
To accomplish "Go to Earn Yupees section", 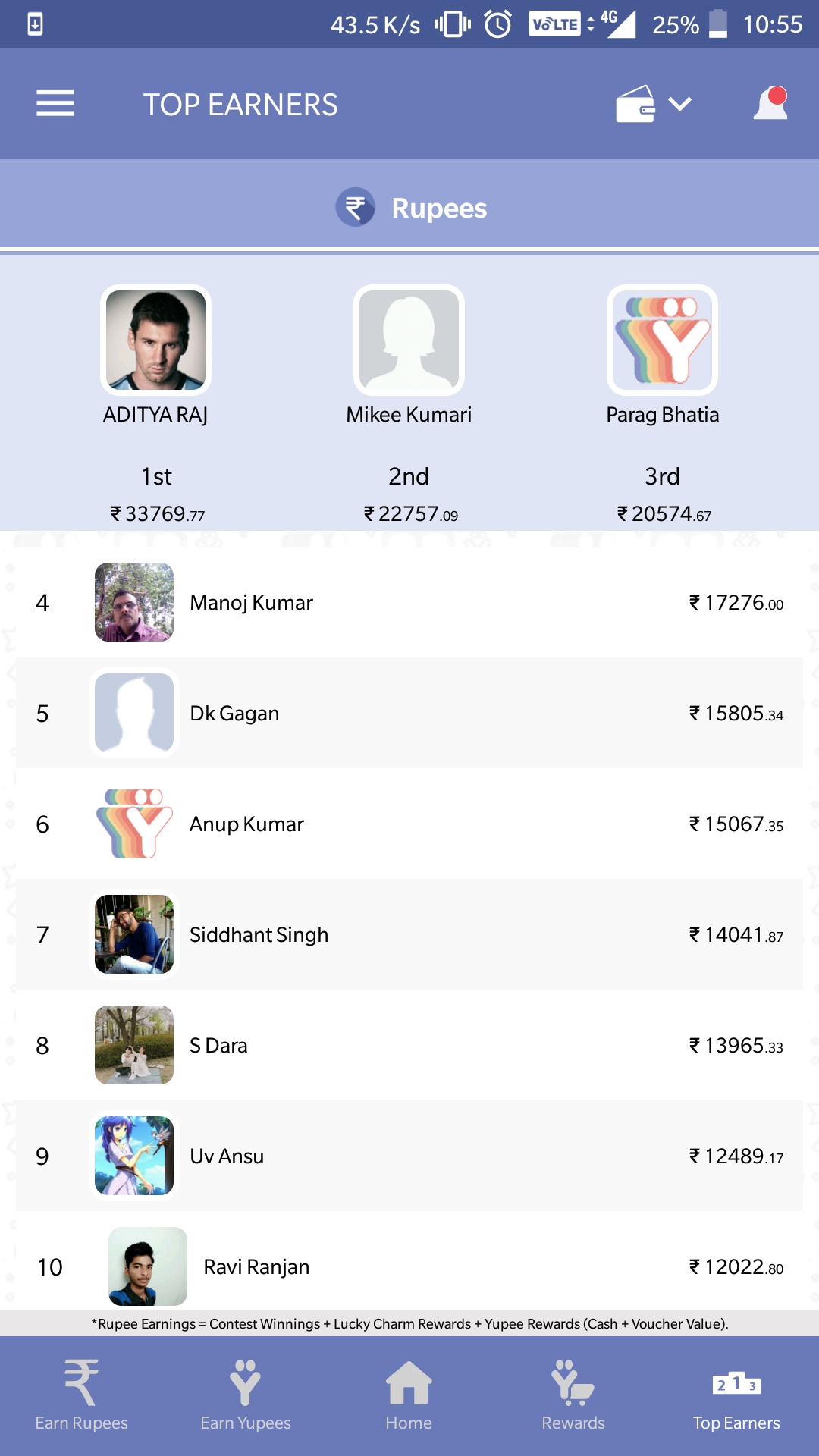I will (x=246, y=1395).
